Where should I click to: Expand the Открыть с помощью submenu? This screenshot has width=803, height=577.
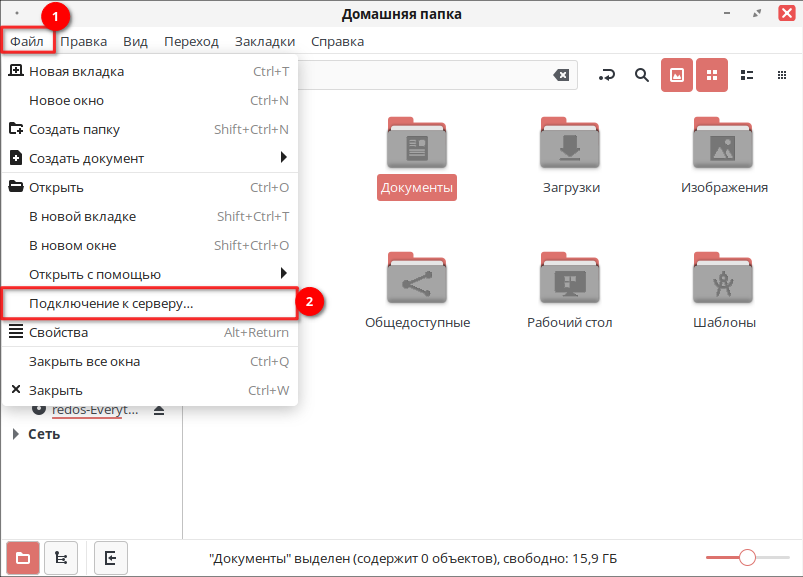point(150,274)
